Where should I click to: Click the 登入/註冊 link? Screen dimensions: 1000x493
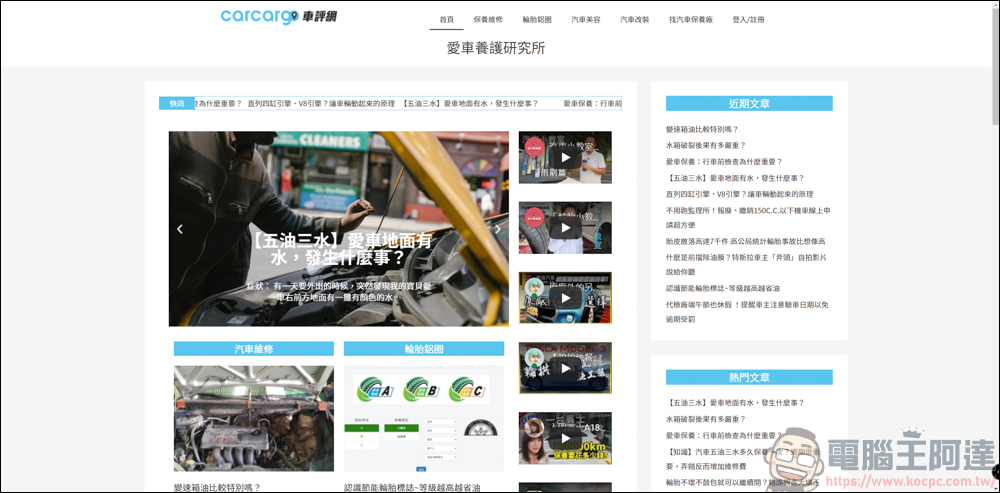(x=748, y=19)
